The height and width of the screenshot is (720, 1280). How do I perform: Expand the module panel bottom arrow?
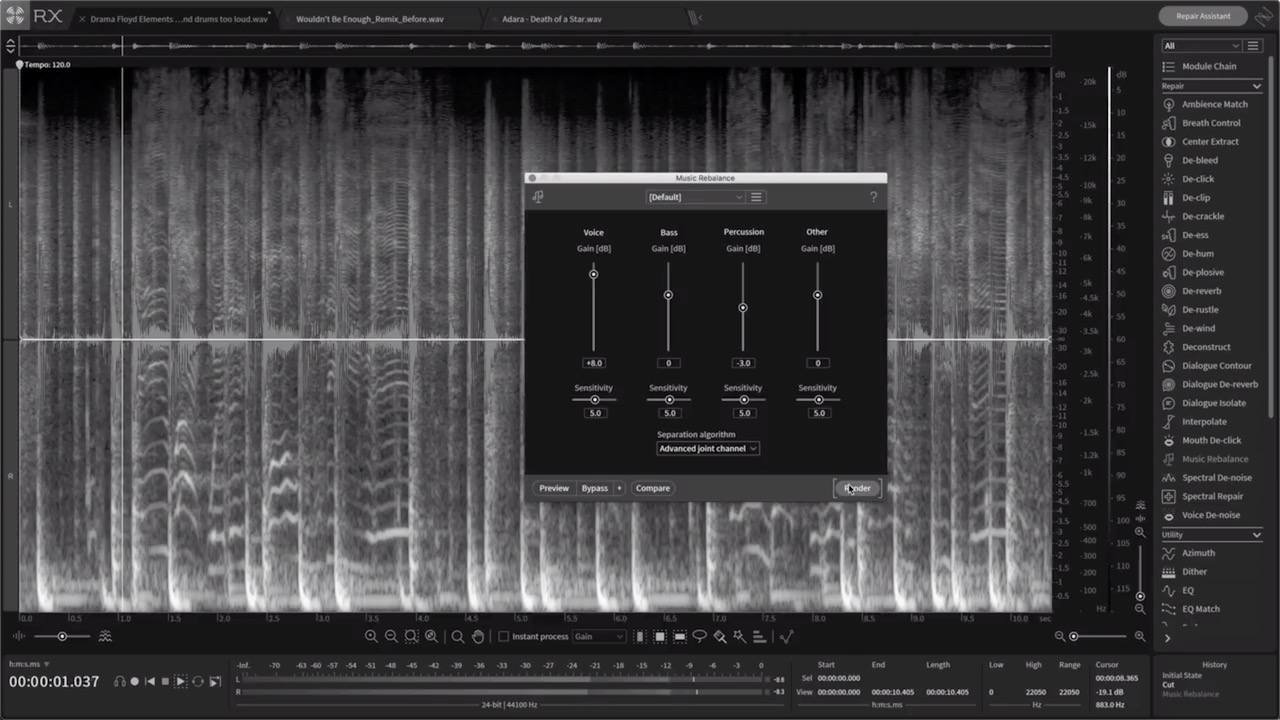pos(1167,638)
